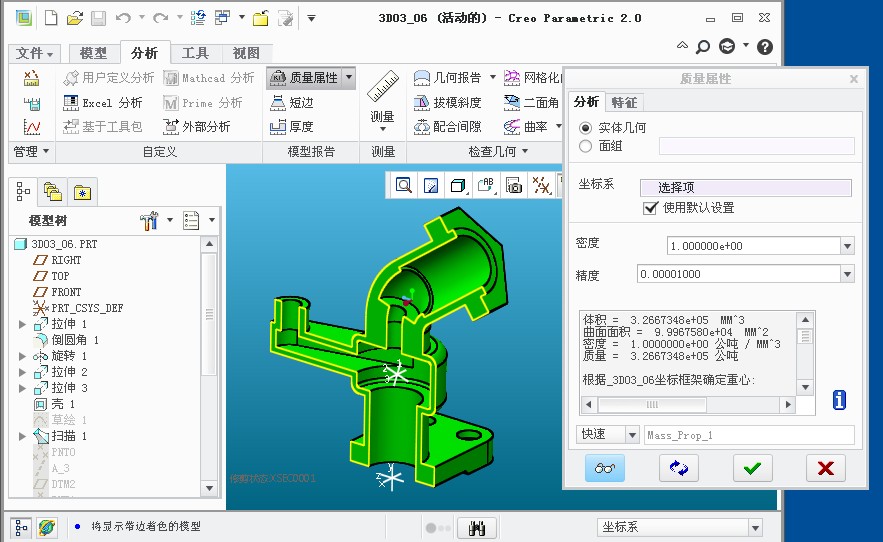883x542 pixels.
Task: Expand the 拉伸 1 tree node
Action: pyautogui.click(x=23, y=324)
